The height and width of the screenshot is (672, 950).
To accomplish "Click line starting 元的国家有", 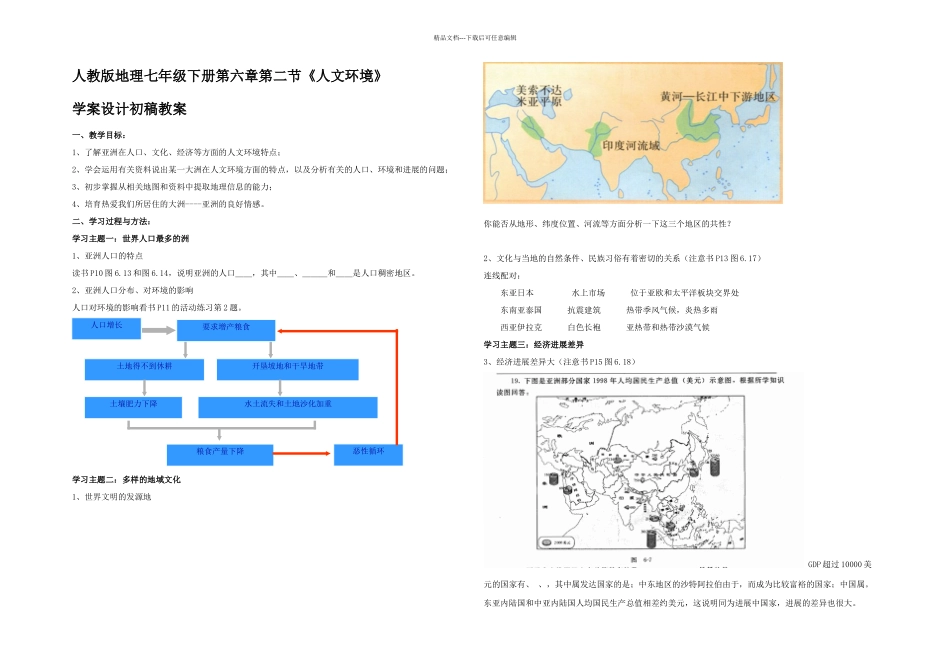I will pyautogui.click(x=677, y=585).
